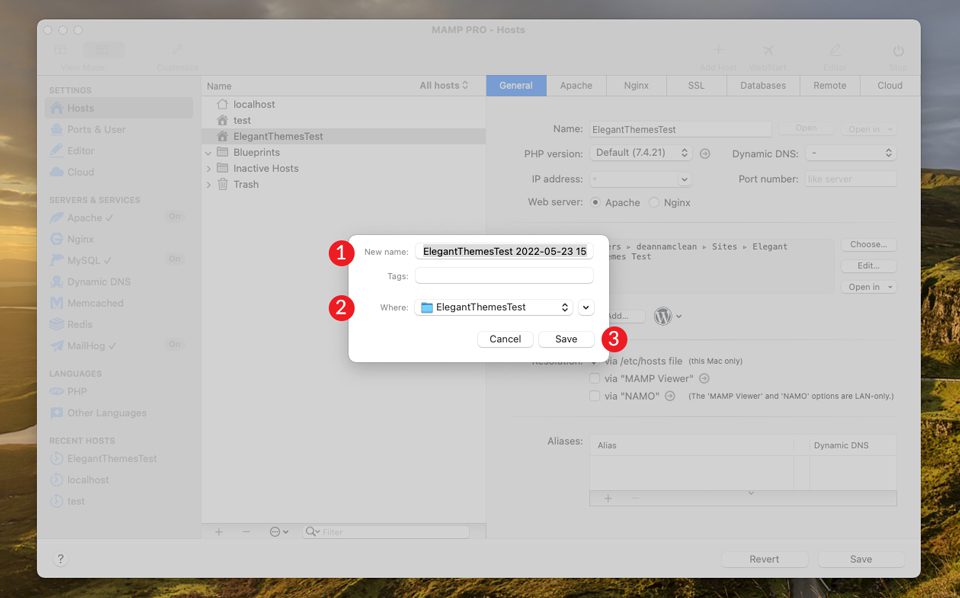This screenshot has height=598, width=960.
Task: Click Save in the dialog
Action: click(566, 339)
